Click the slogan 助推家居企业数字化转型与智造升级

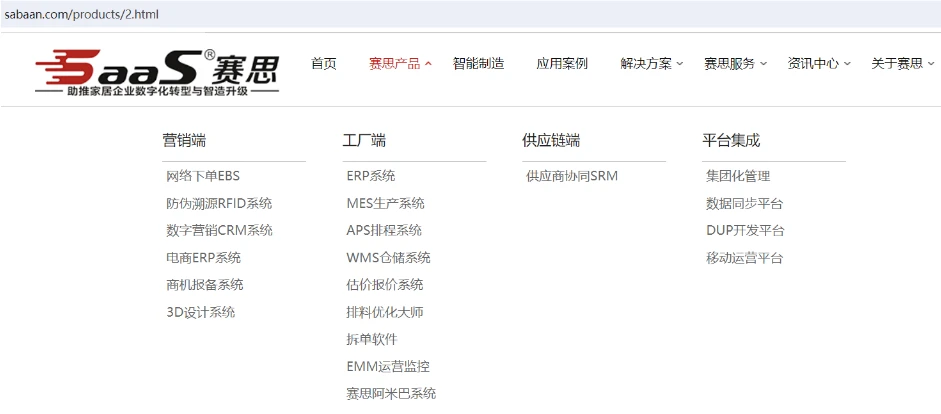[157, 92]
